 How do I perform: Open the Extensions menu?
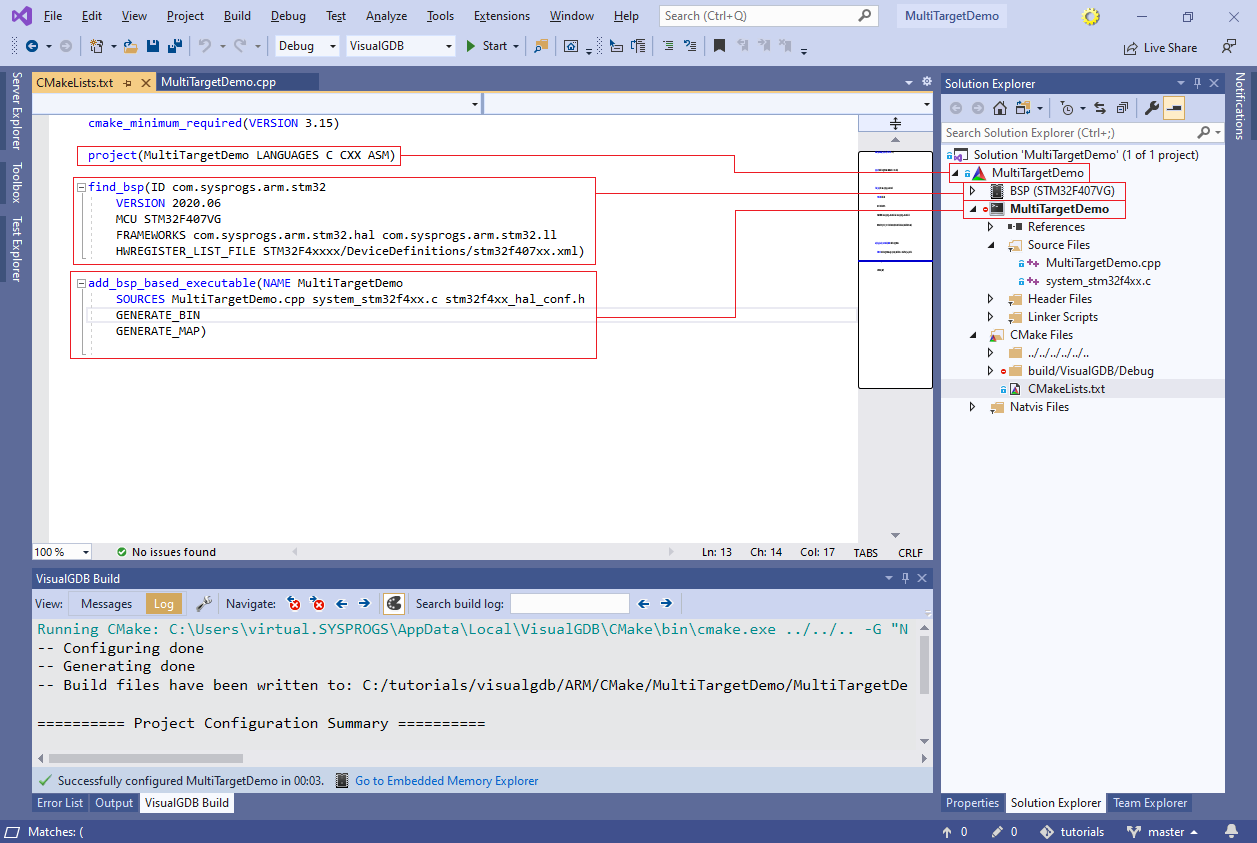coord(502,16)
